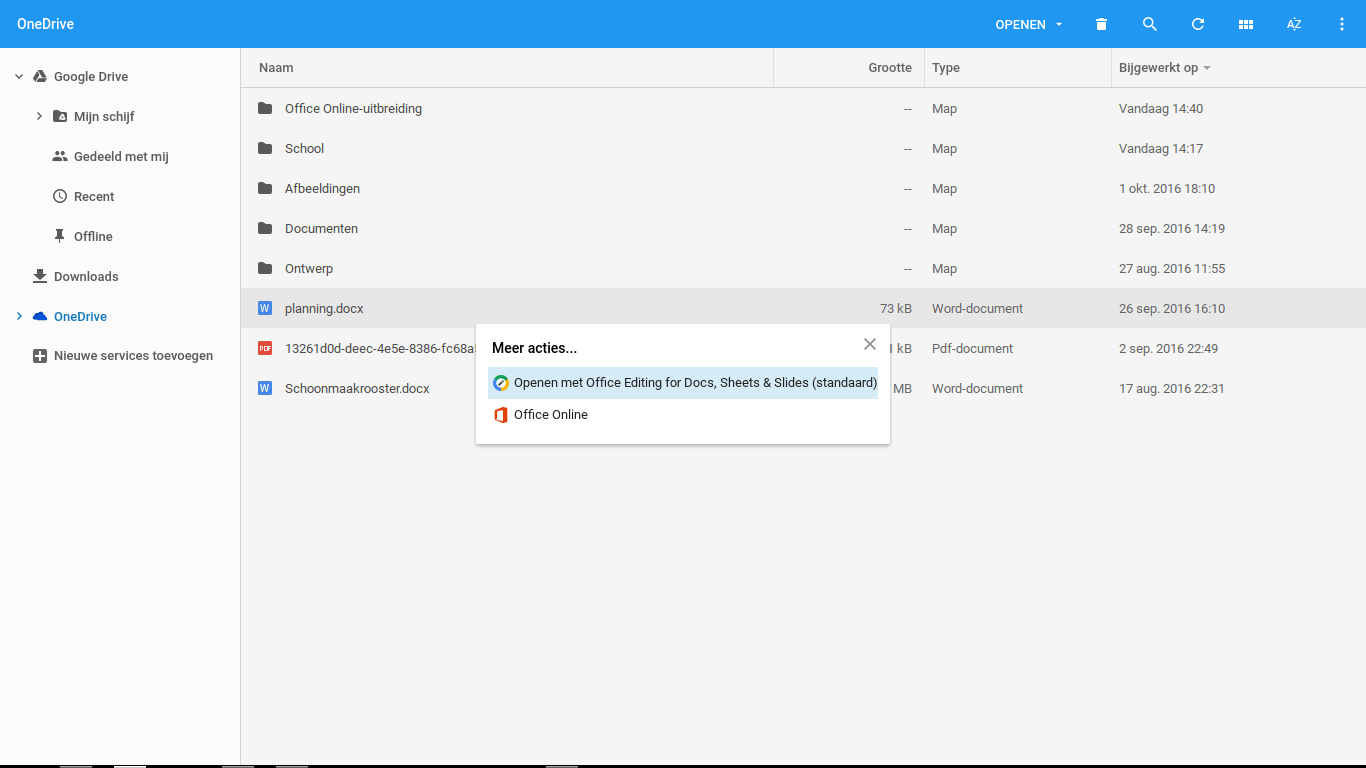1366x768 pixels.
Task: Switch to grid view icon
Action: [1246, 24]
